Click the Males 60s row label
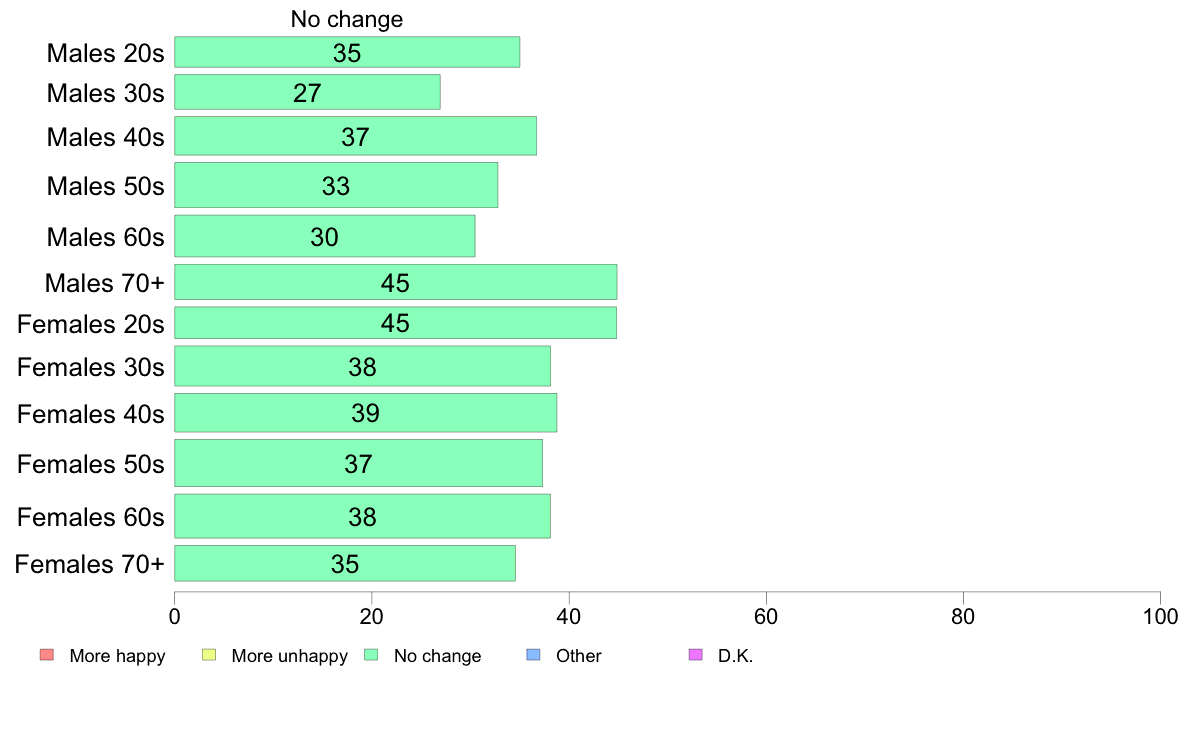 (x=105, y=237)
